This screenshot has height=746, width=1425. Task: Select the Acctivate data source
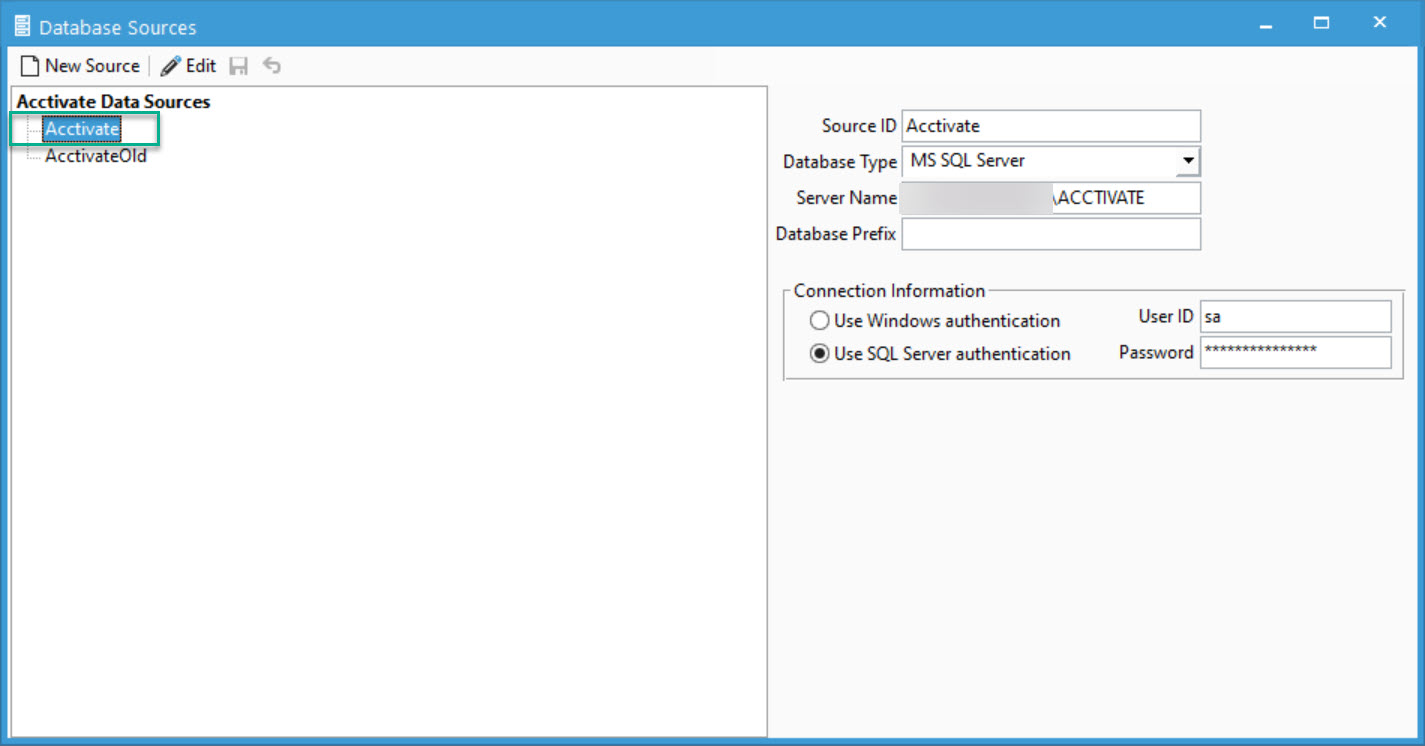tap(84, 128)
